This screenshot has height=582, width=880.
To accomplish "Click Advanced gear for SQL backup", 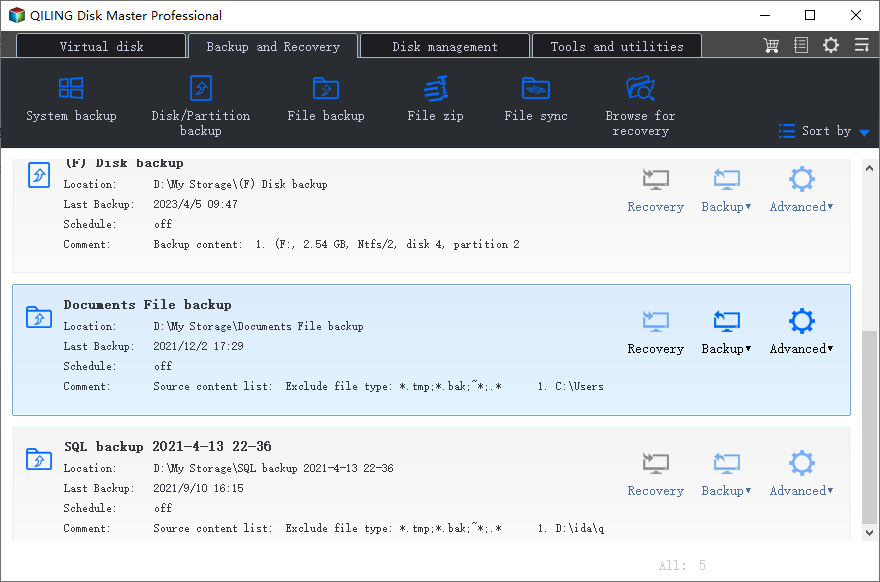I will (801, 464).
